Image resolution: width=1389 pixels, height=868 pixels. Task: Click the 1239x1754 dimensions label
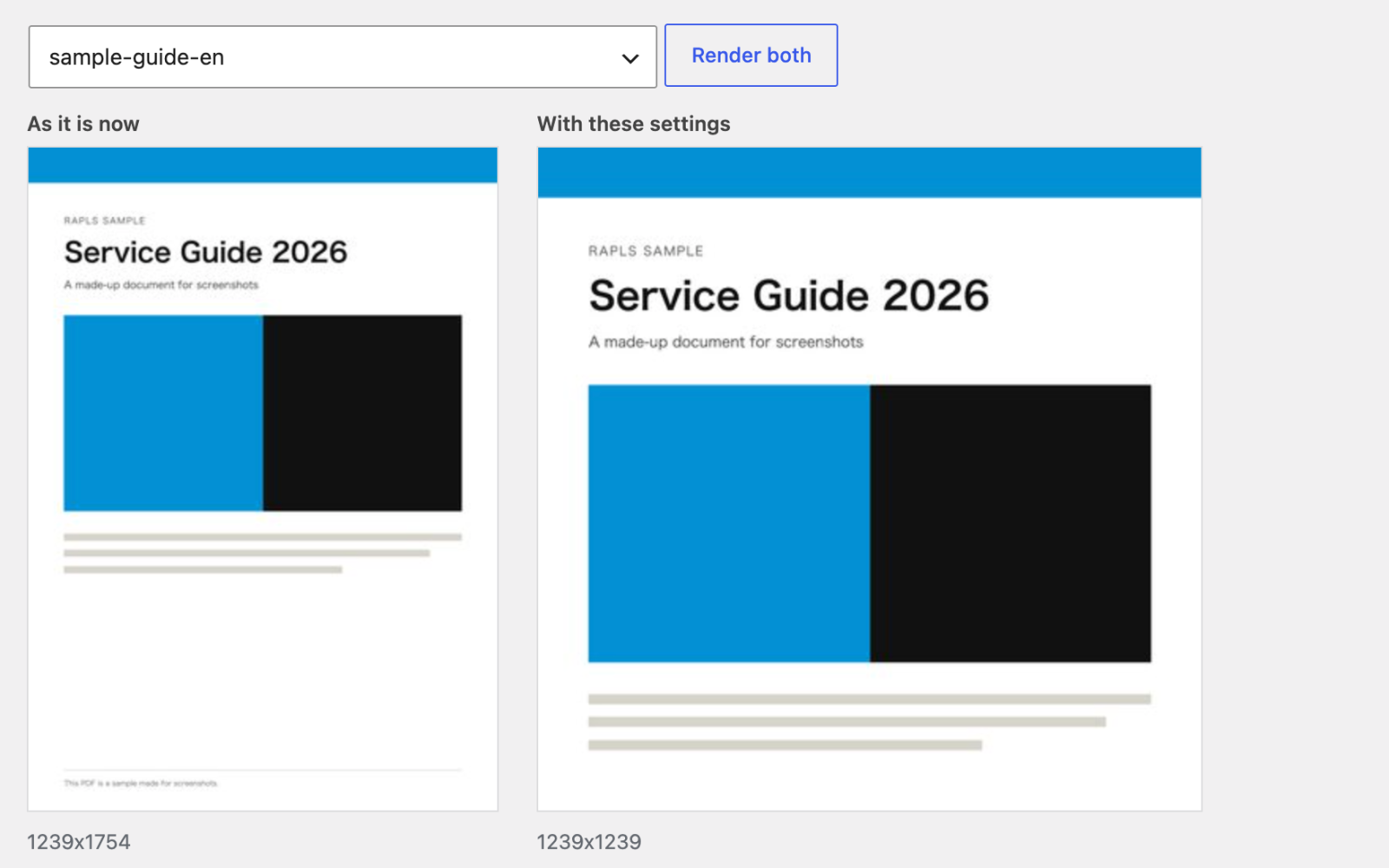(79, 842)
